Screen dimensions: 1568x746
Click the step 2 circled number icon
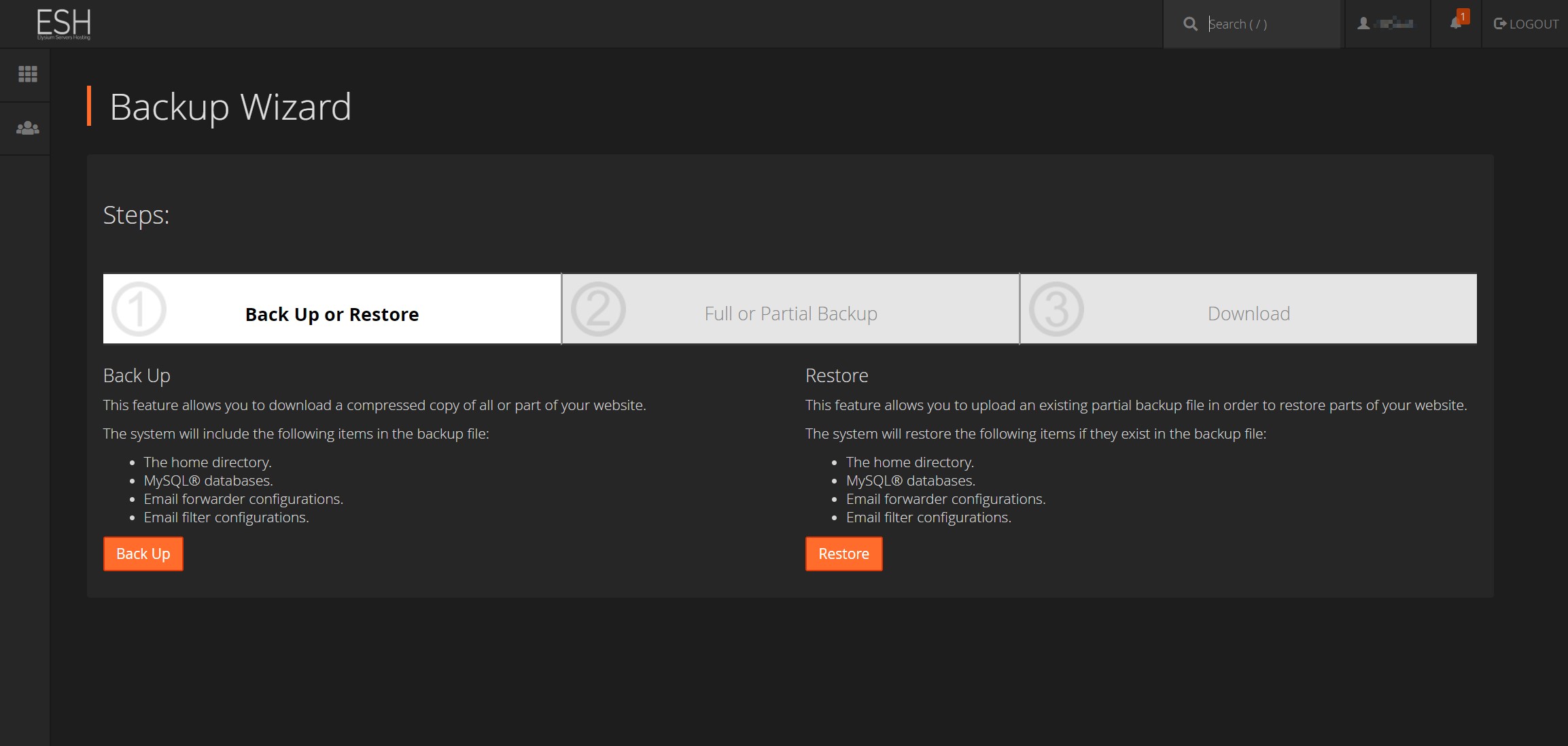[x=598, y=309]
